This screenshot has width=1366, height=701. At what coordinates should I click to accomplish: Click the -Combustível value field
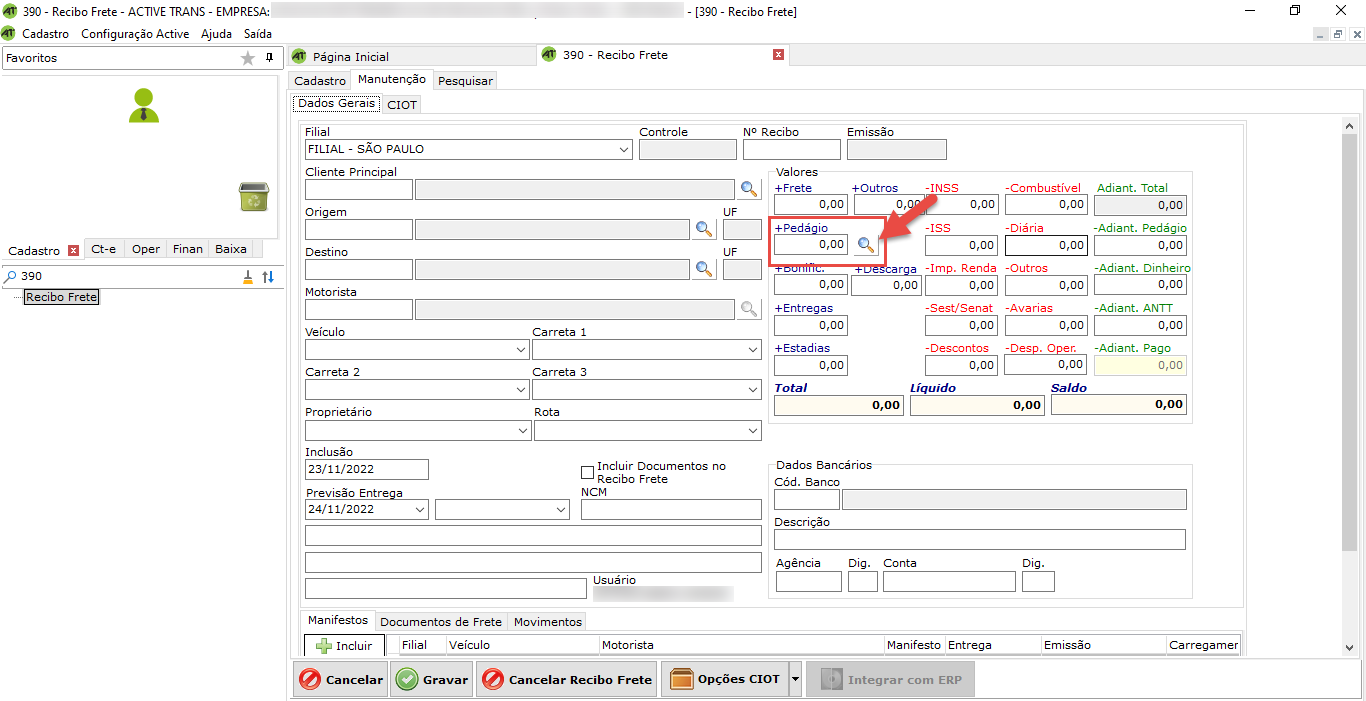tap(1046, 204)
